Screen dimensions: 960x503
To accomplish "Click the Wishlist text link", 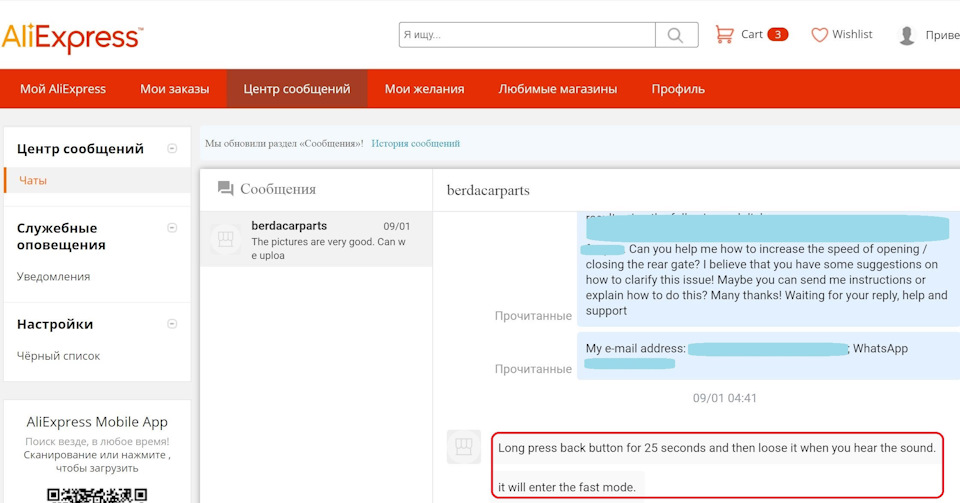I will tap(852, 34).
